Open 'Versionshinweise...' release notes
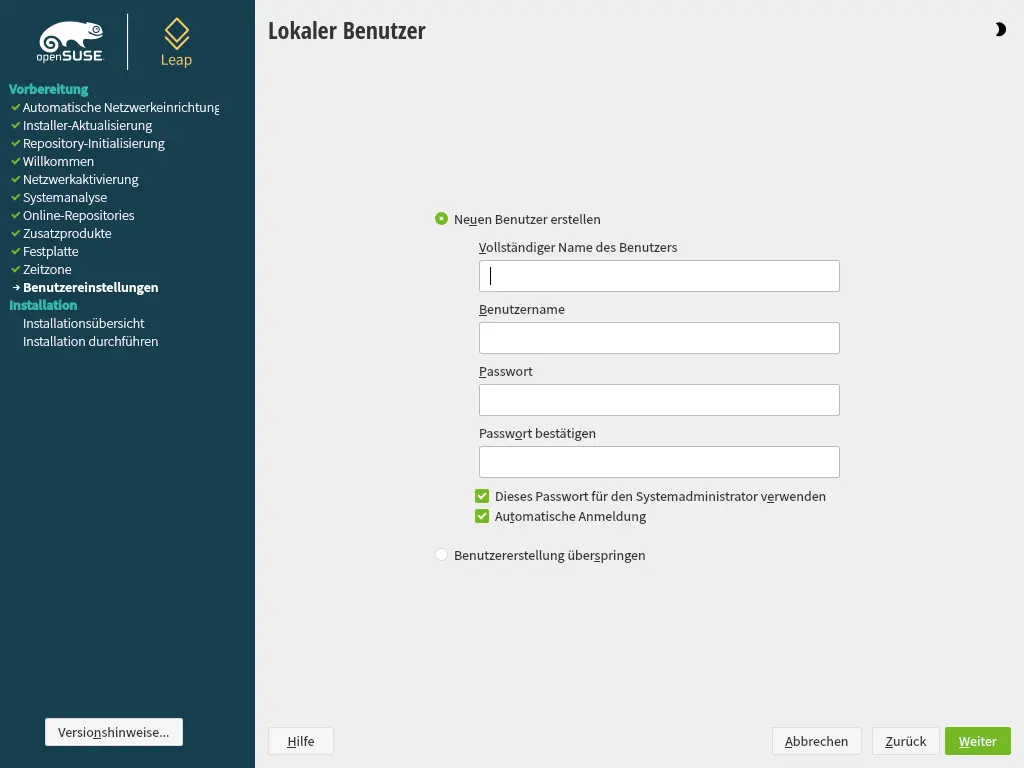Screen dimensions: 1024x768 pyautogui.click(x=114, y=732)
